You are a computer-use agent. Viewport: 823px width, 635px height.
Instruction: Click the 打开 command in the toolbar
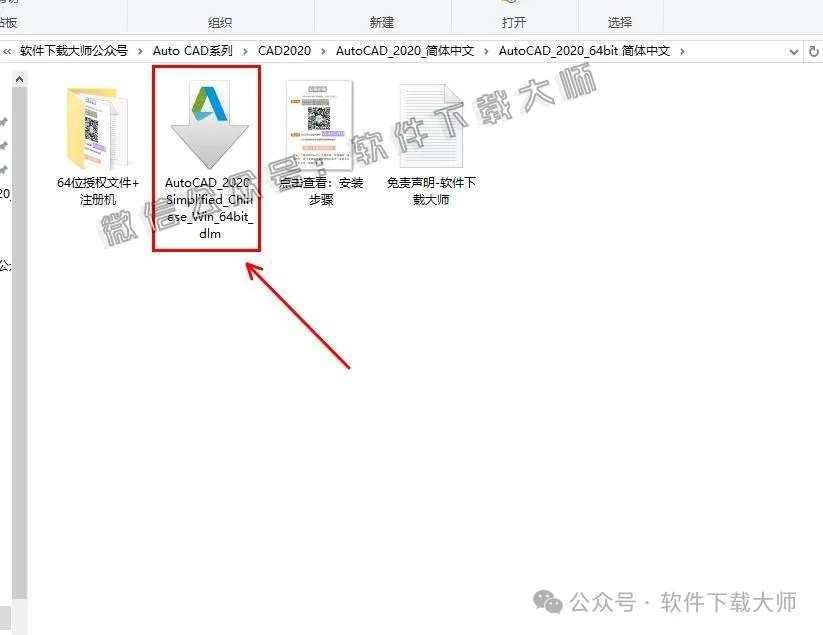512,22
